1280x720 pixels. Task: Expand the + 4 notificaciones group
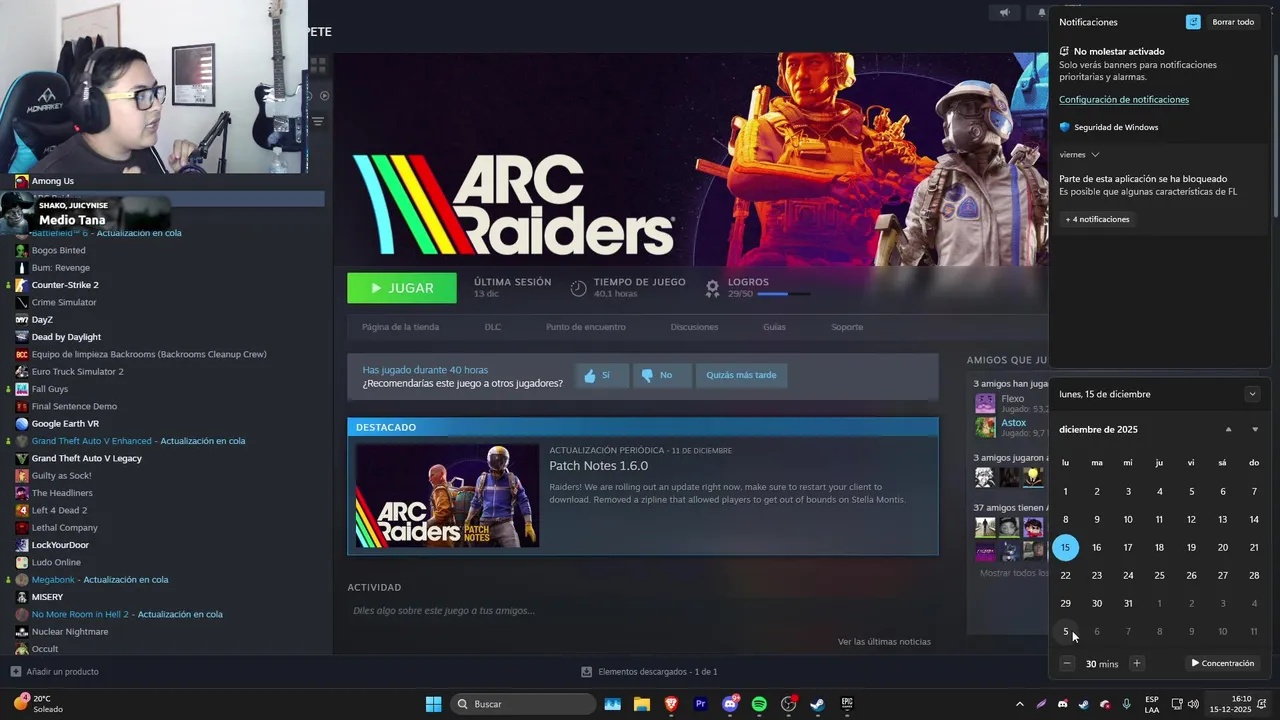tap(1097, 219)
